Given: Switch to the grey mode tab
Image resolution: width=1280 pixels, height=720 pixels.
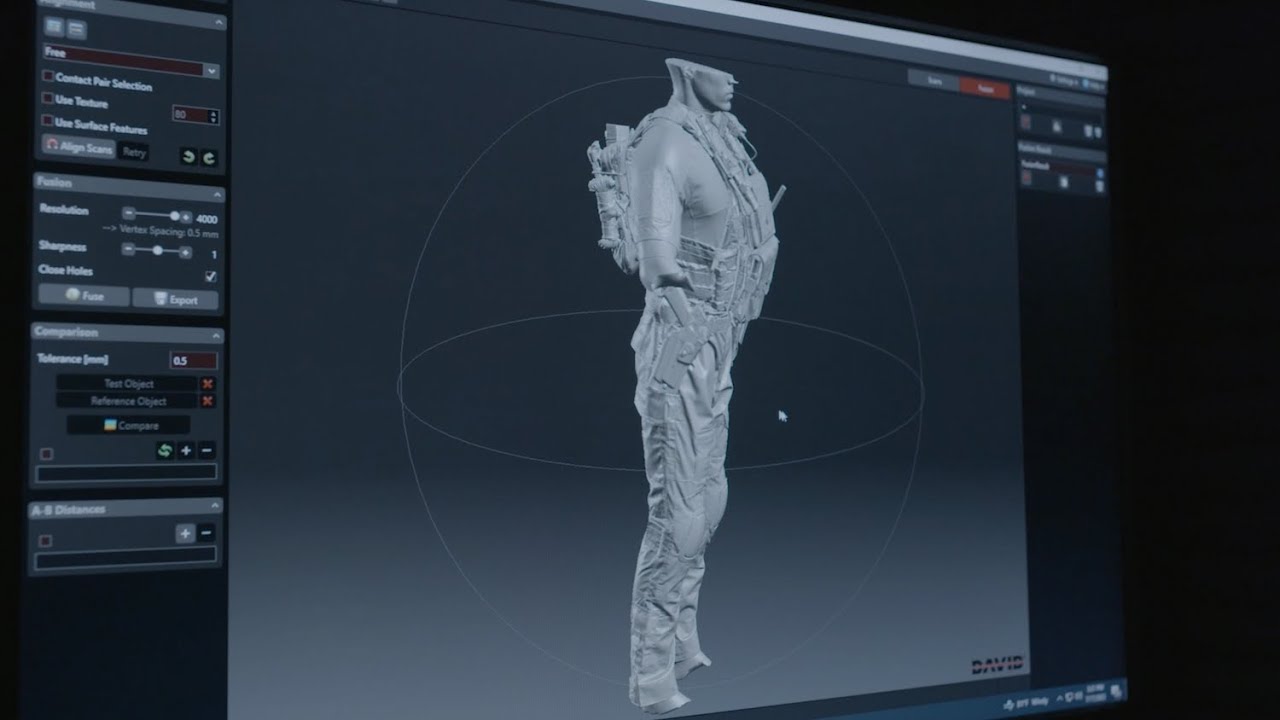Looking at the screenshot, I should (935, 80).
